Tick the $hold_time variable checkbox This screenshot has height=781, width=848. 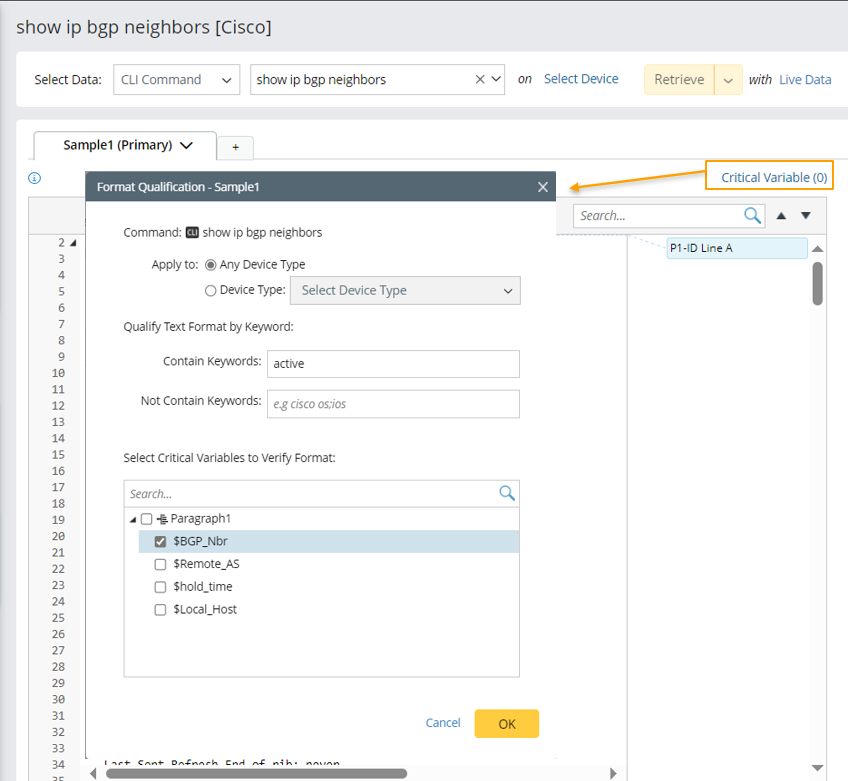(x=160, y=587)
